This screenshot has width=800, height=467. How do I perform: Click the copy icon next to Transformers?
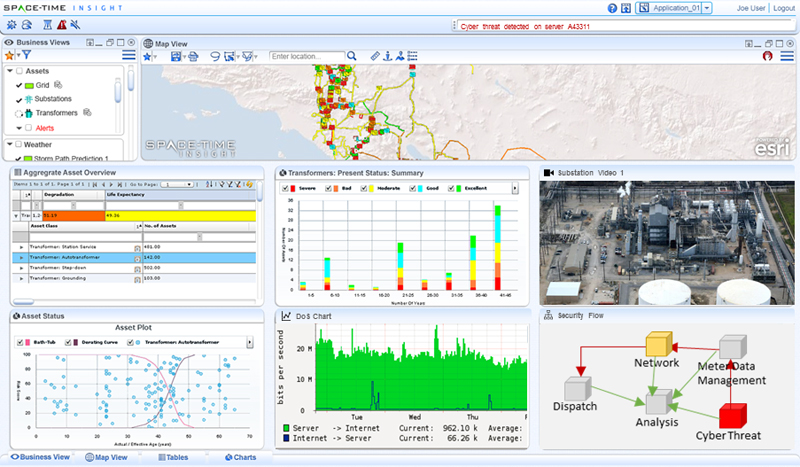point(87,112)
